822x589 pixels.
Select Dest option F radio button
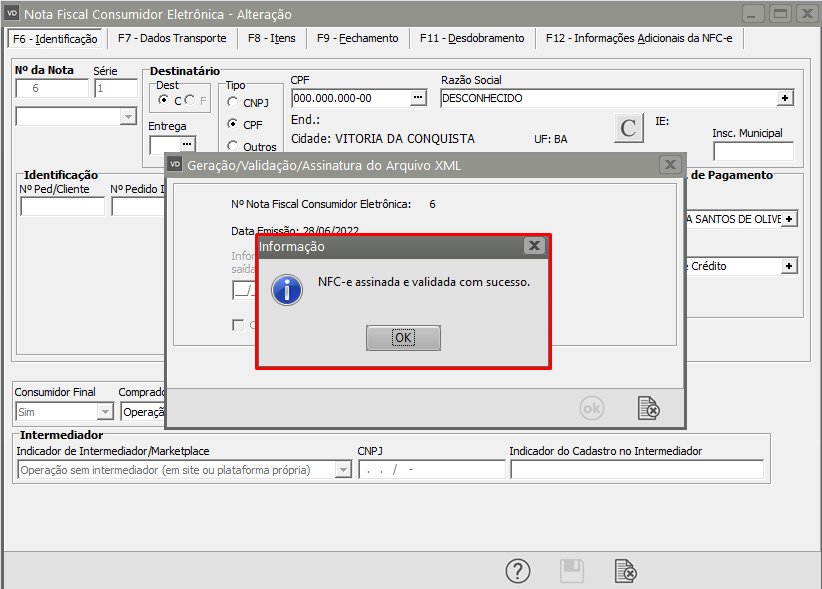point(189,100)
